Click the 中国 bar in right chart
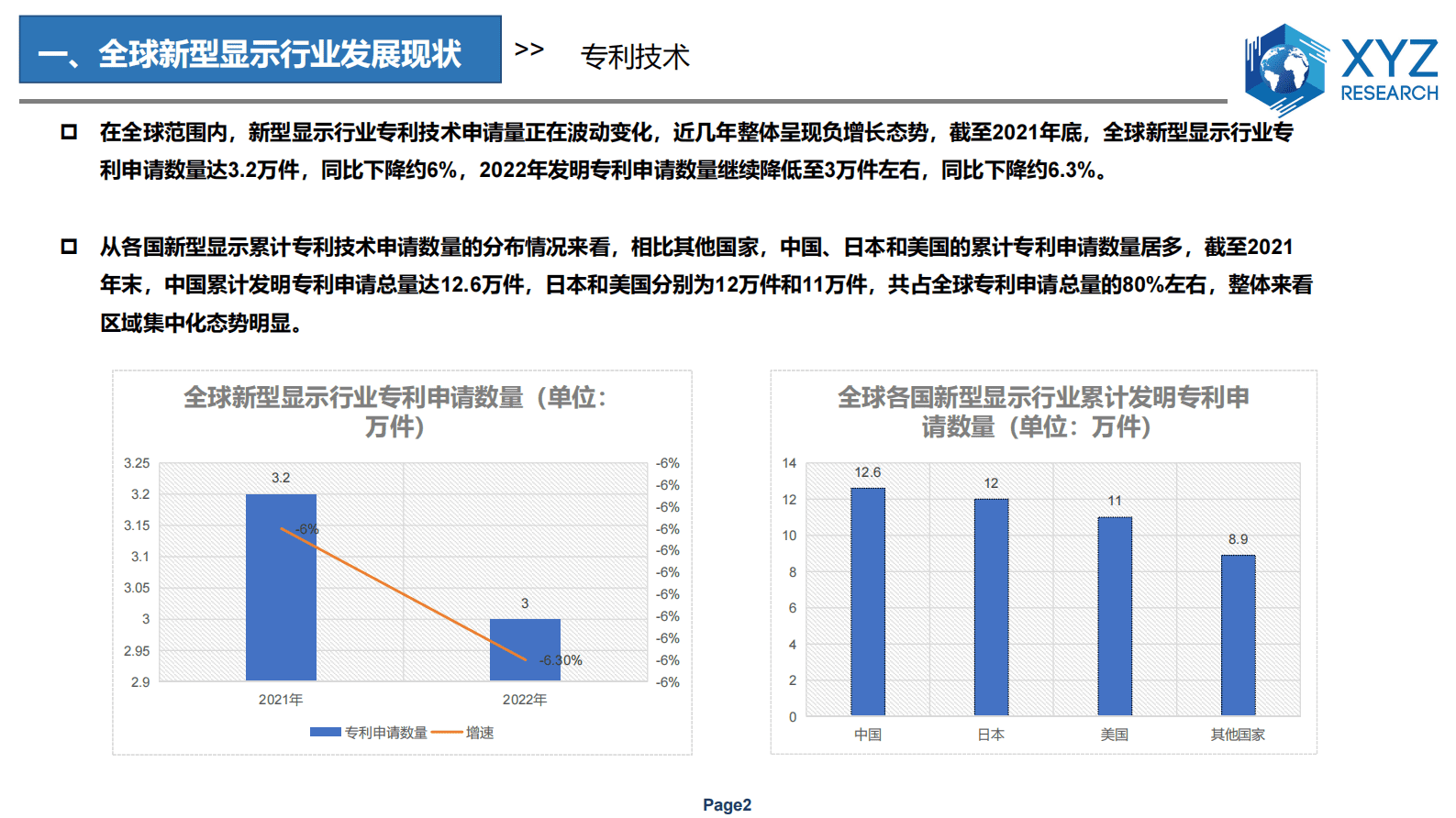 pos(868,602)
